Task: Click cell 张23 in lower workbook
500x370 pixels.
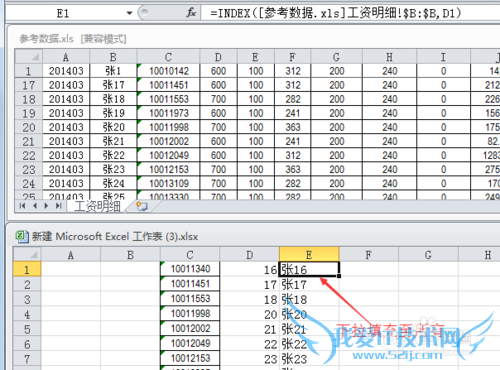Action: [309, 359]
